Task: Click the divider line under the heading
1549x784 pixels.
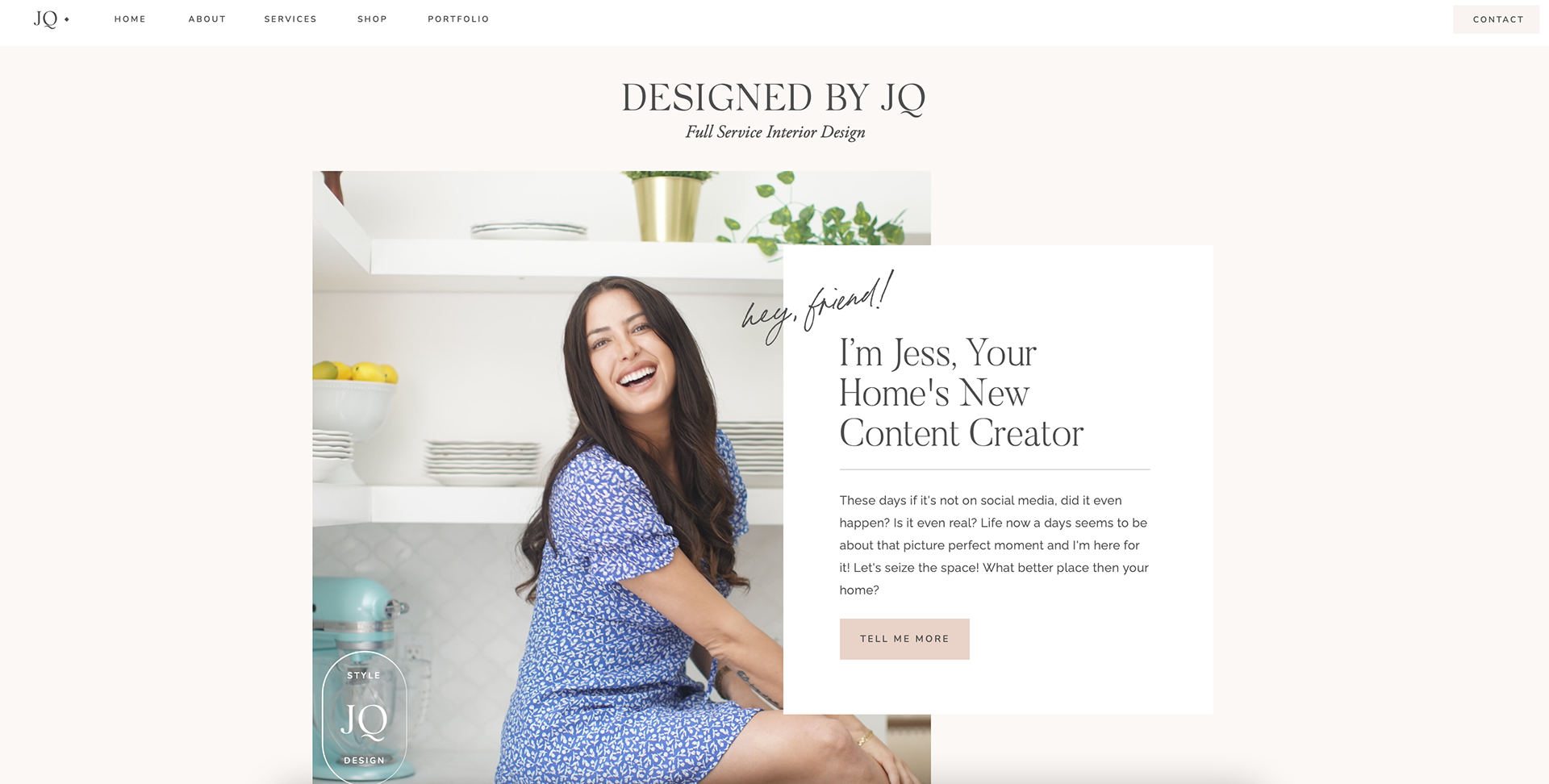Action: [995, 469]
